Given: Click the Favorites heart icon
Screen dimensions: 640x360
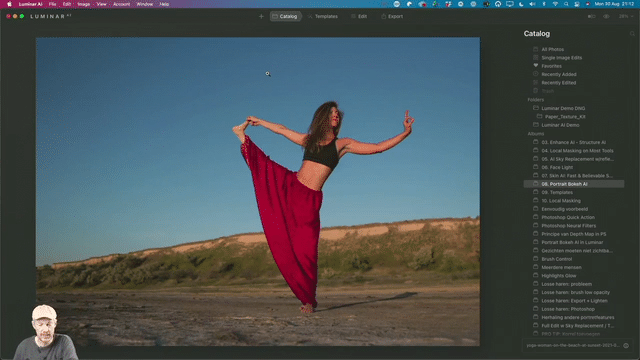Looking at the screenshot, I should (x=536, y=66).
